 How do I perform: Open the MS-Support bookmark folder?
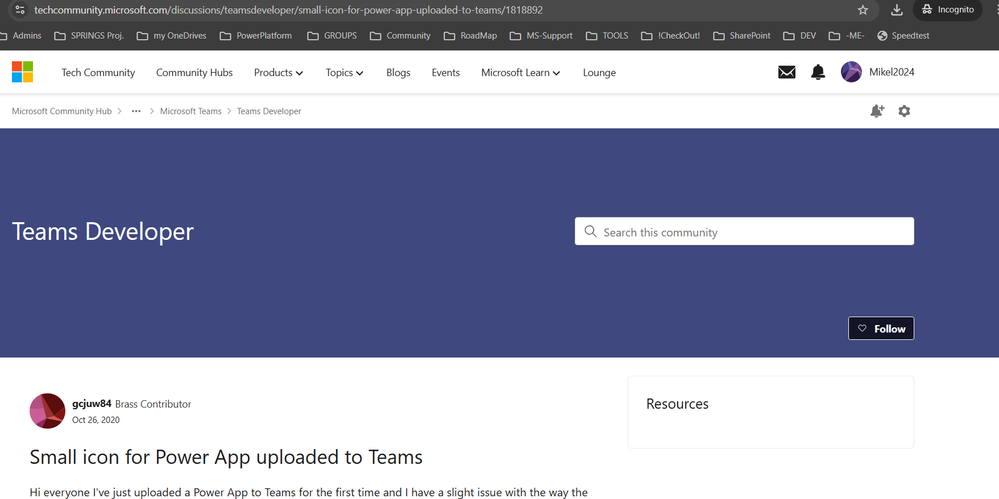(x=541, y=36)
